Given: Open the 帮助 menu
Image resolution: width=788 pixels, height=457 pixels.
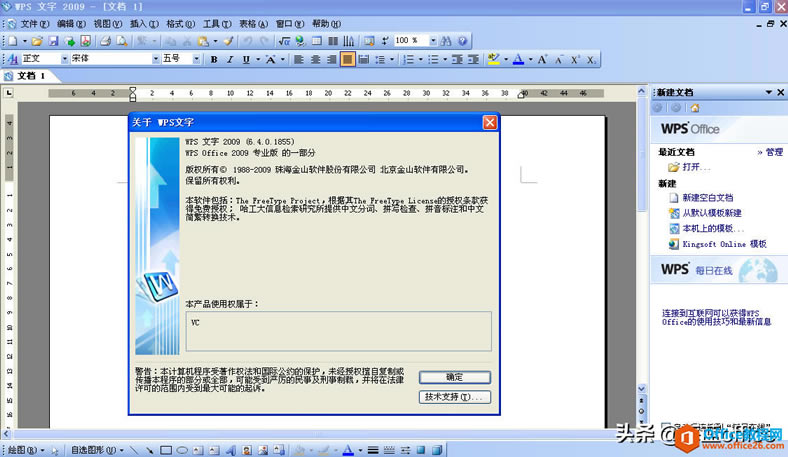Looking at the screenshot, I should click(x=326, y=24).
